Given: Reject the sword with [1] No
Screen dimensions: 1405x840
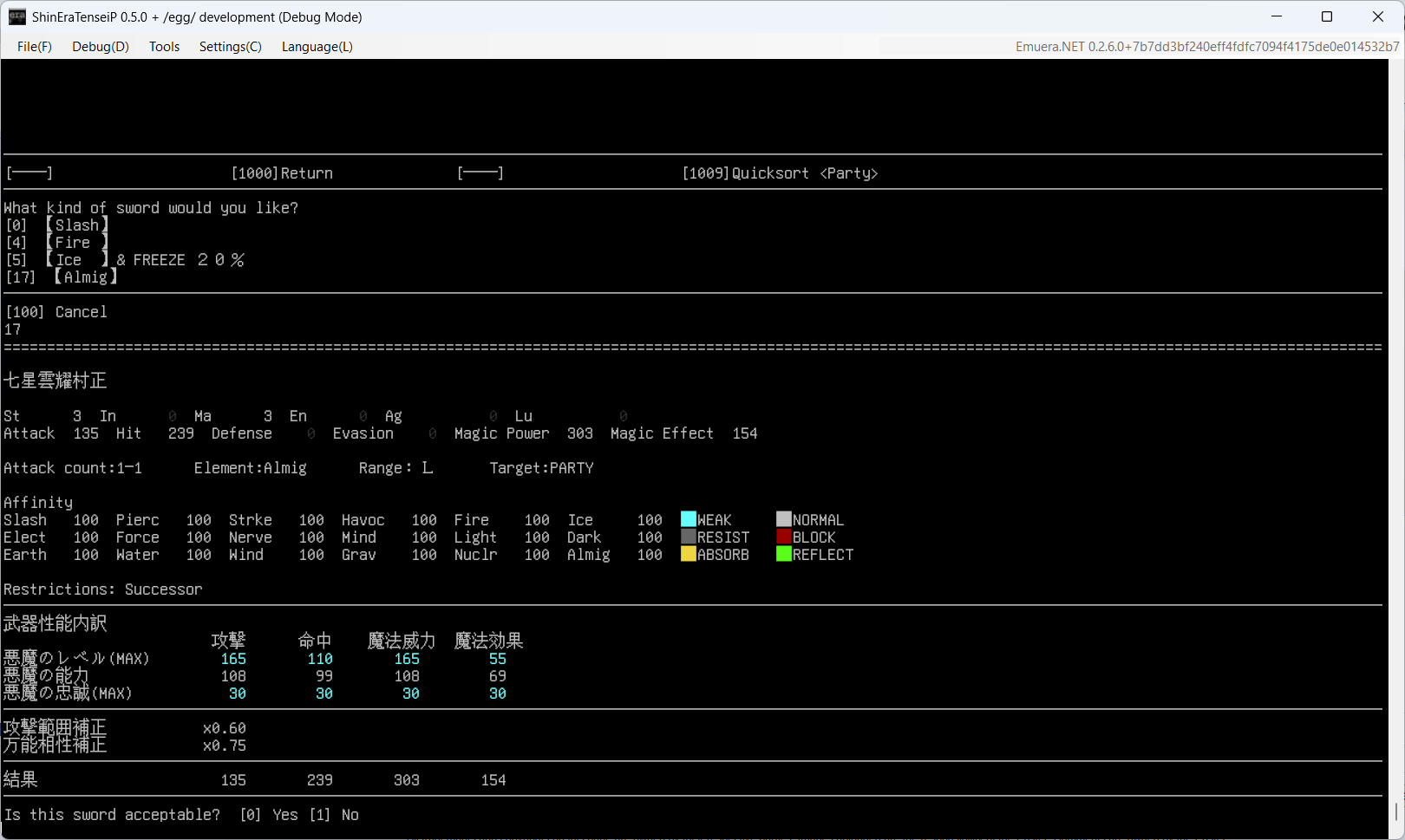Looking at the screenshot, I should (x=334, y=815).
